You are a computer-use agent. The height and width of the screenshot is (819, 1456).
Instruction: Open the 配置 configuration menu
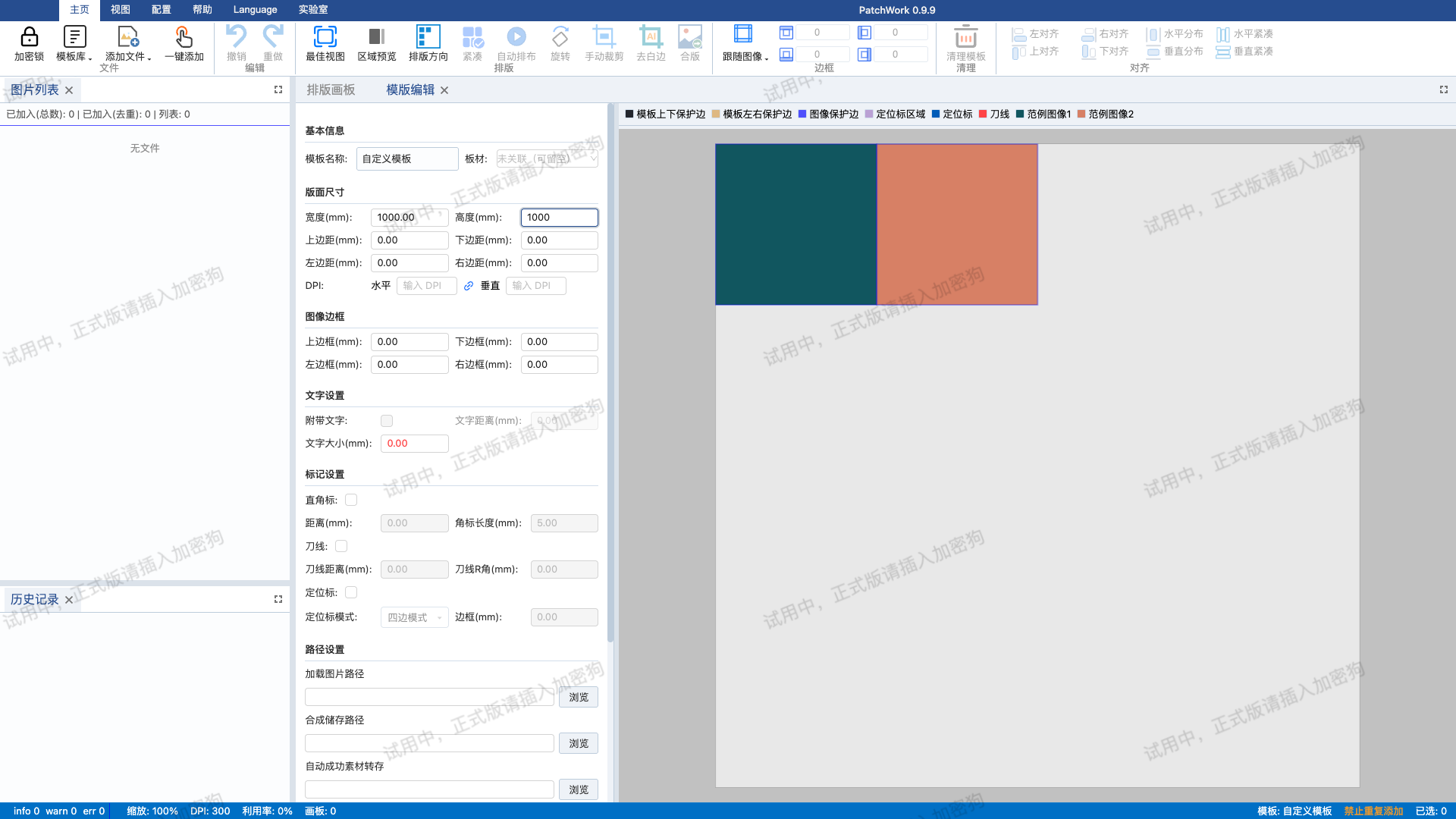(x=161, y=10)
